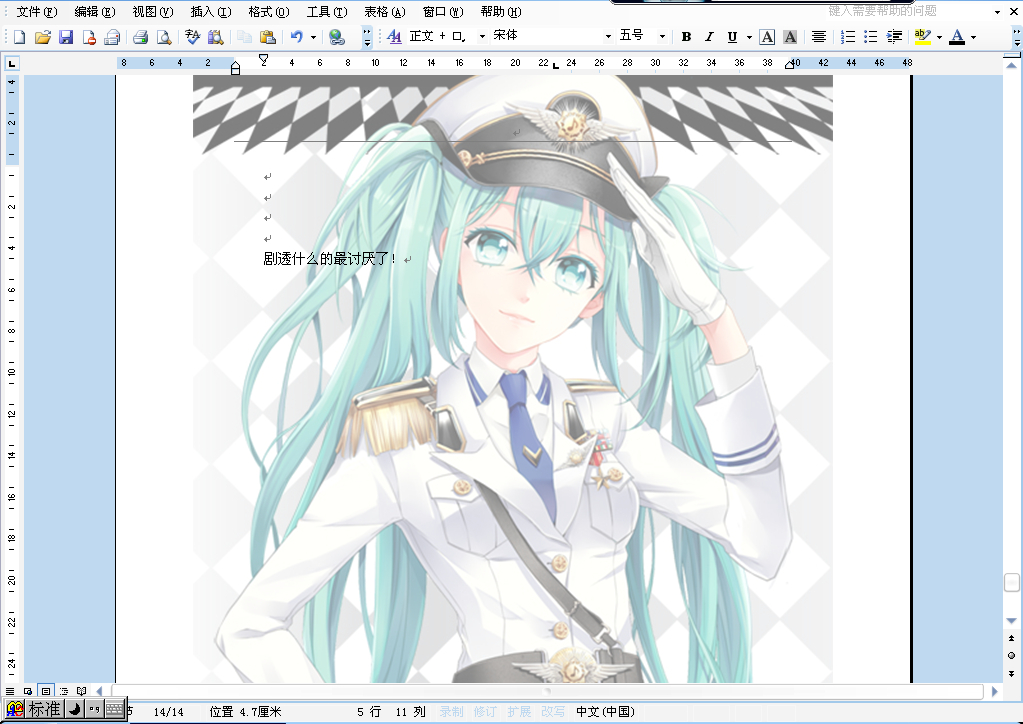This screenshot has width=1023, height=724.
Task: Click the next page double-arrow button
Action: (x=1011, y=673)
